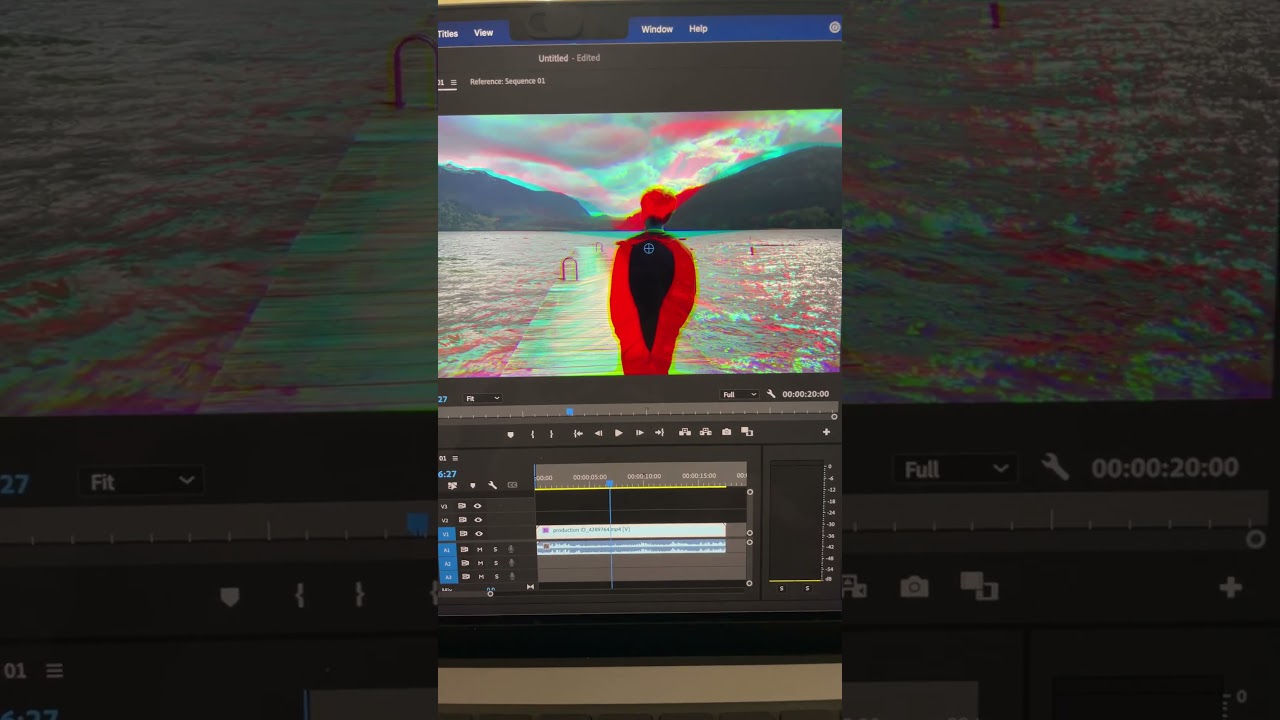Mute audio track A3
Image resolution: width=1280 pixels, height=720 pixels.
tap(480, 576)
